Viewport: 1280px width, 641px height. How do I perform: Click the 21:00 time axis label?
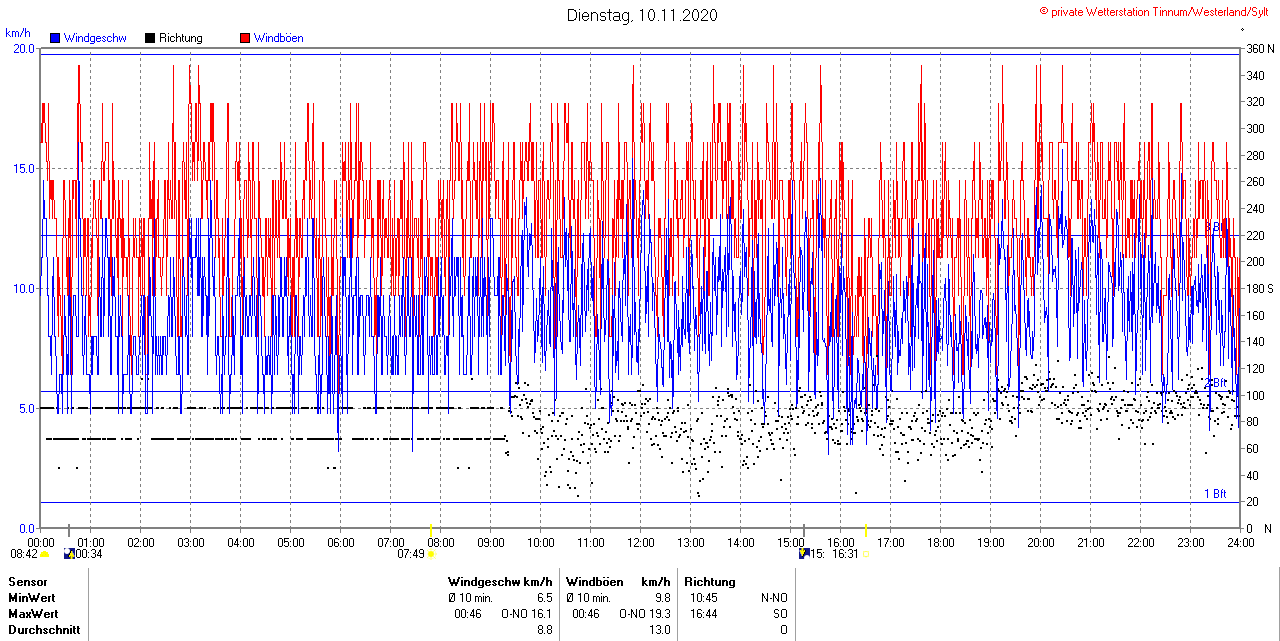point(1091,542)
